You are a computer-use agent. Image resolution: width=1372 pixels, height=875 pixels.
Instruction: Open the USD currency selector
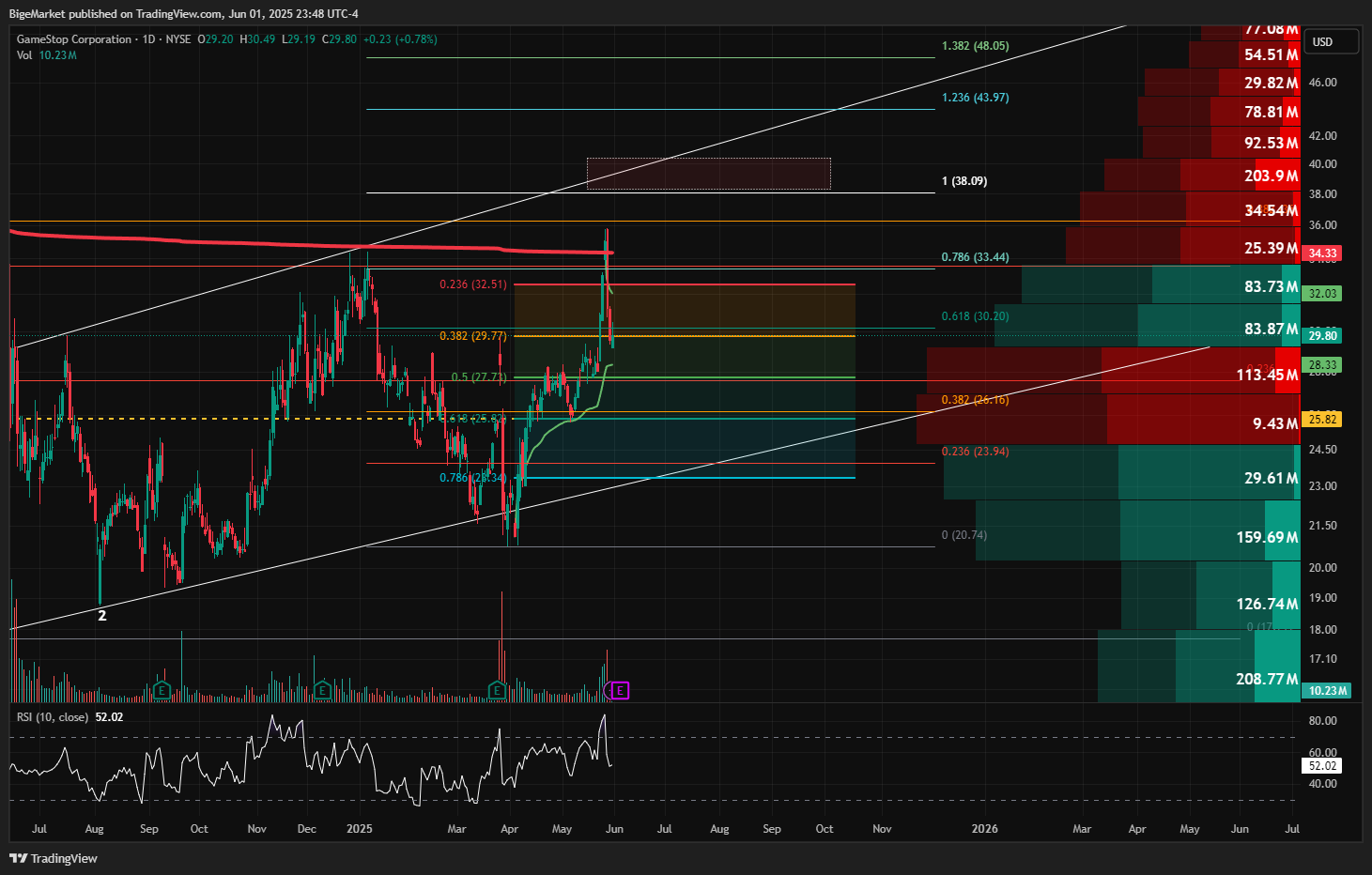point(1330,42)
